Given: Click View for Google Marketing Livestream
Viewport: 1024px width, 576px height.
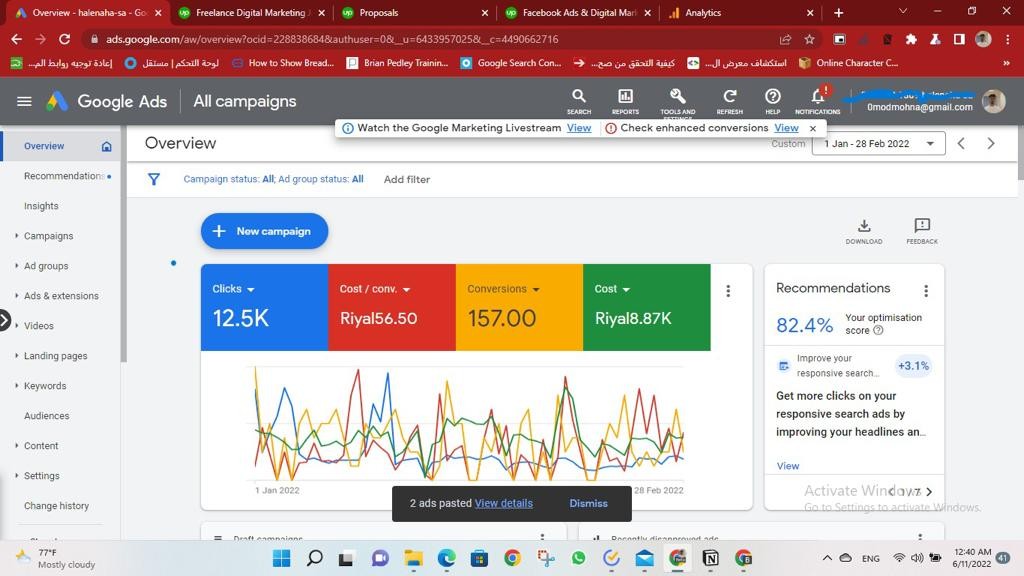Looking at the screenshot, I should point(579,128).
